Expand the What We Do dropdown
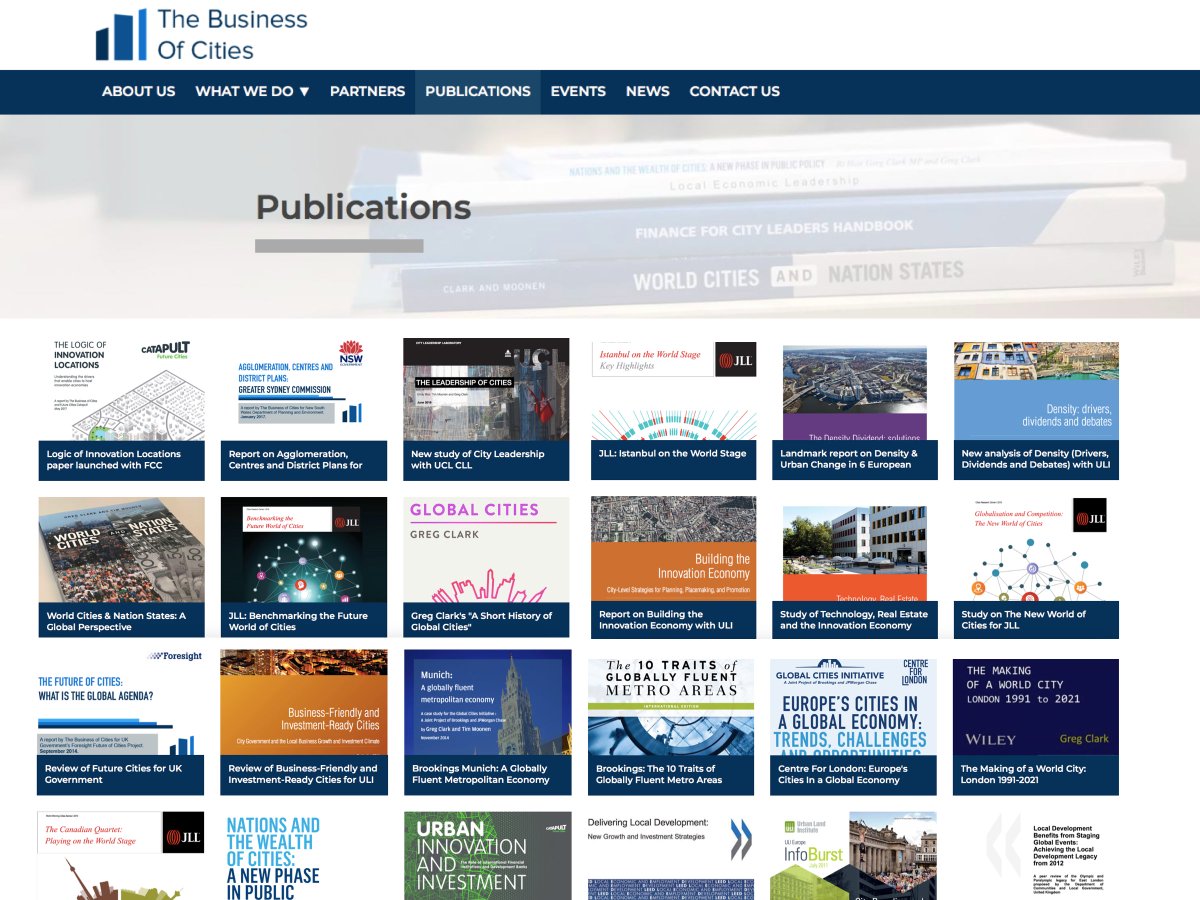The image size is (1200, 900). (252, 91)
